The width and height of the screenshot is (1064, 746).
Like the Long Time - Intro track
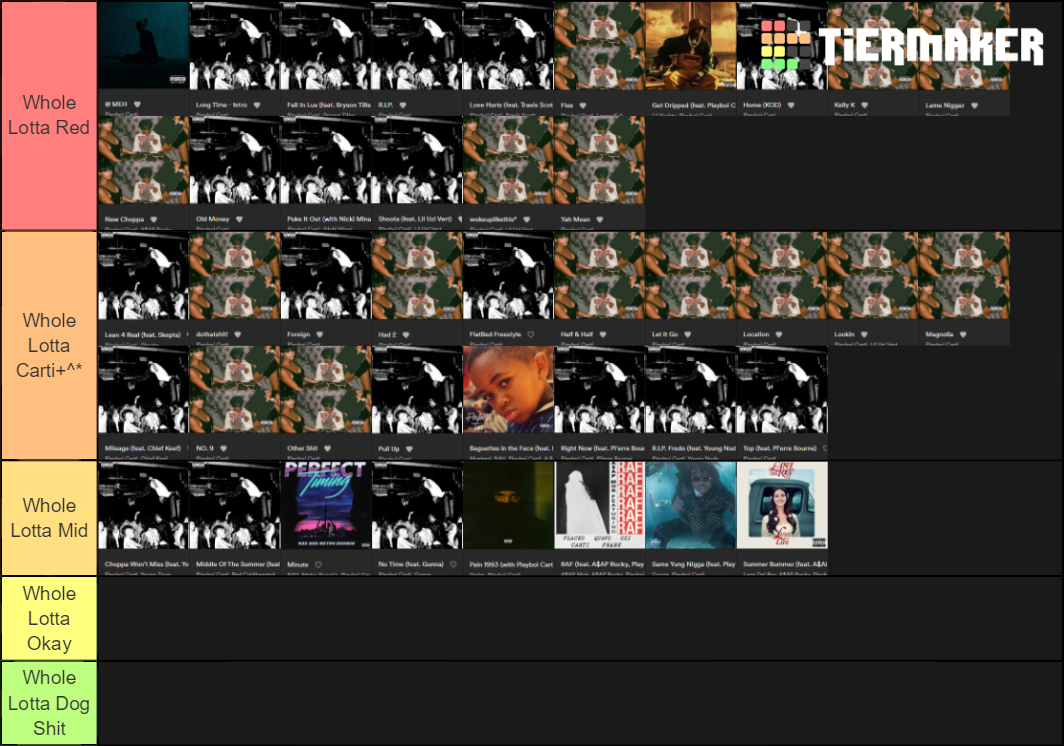click(256, 105)
